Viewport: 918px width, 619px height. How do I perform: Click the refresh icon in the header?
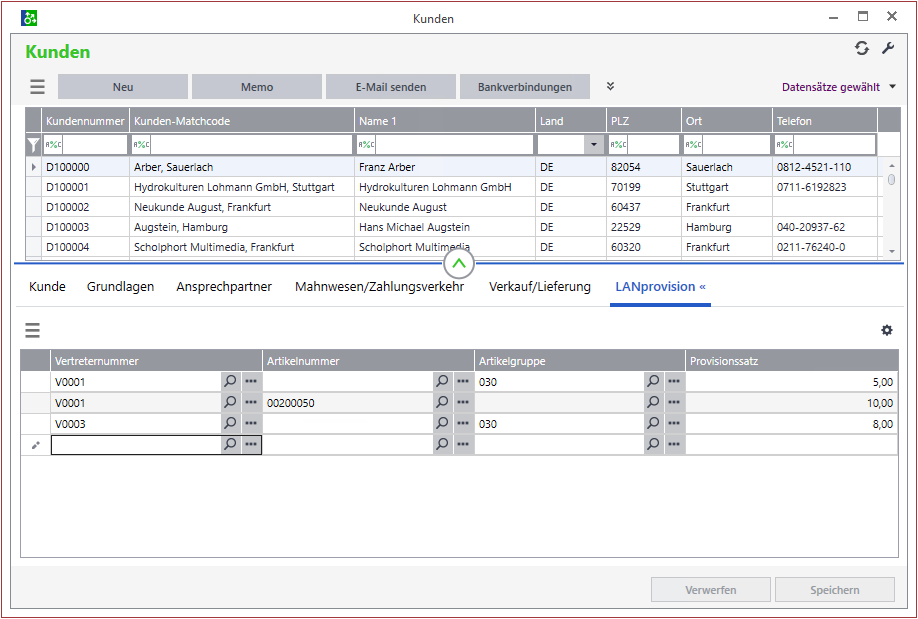861,49
